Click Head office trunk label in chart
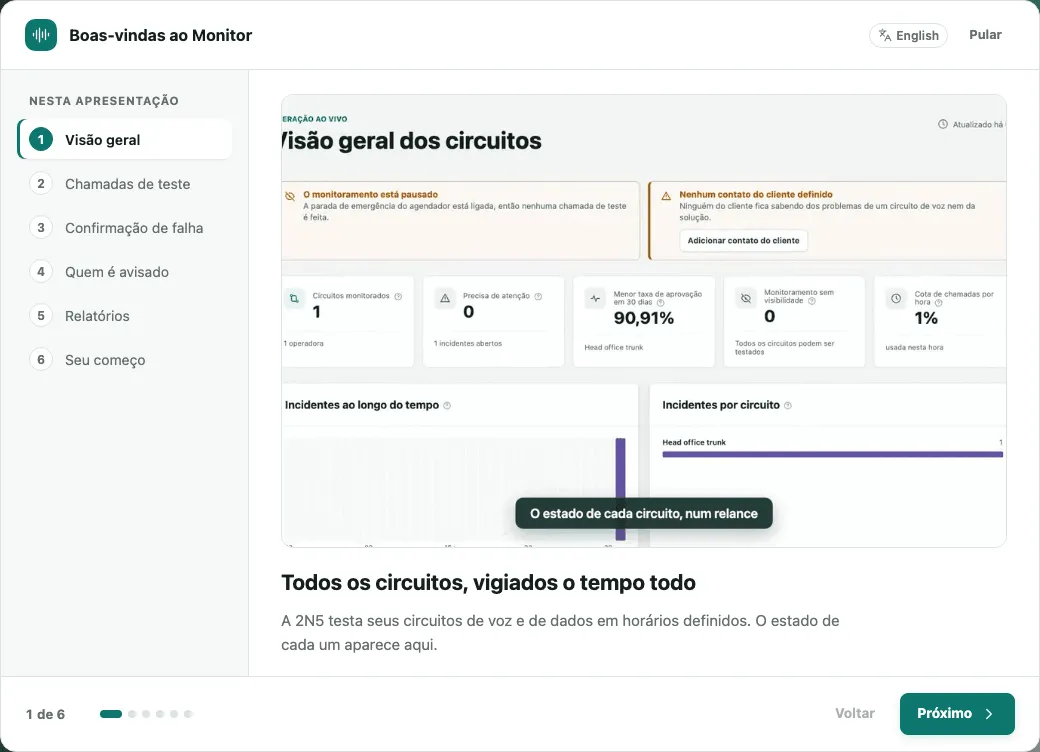Screen dimensions: 1040x752 click(x=694, y=442)
